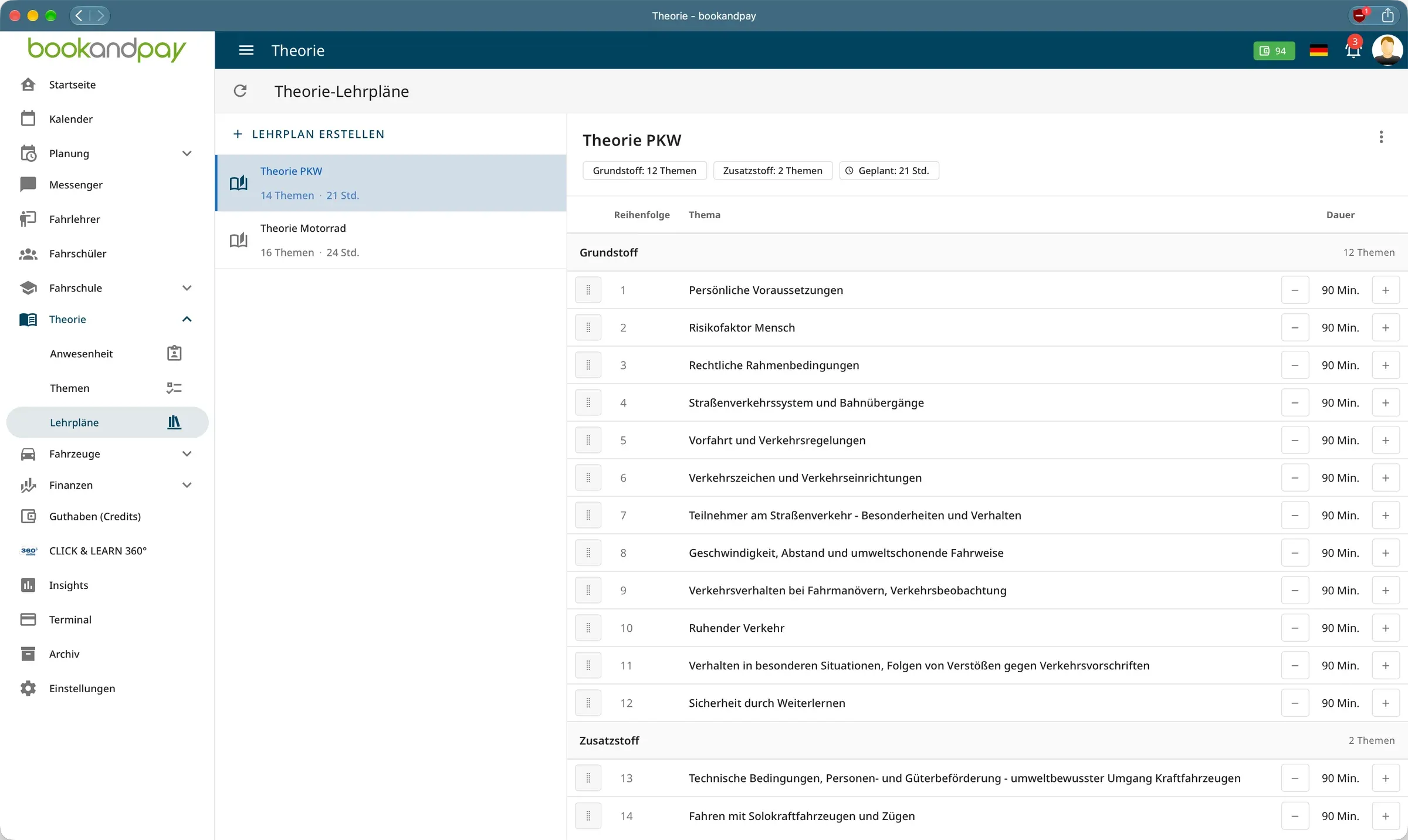Open the hamburger menu icon

point(246,50)
